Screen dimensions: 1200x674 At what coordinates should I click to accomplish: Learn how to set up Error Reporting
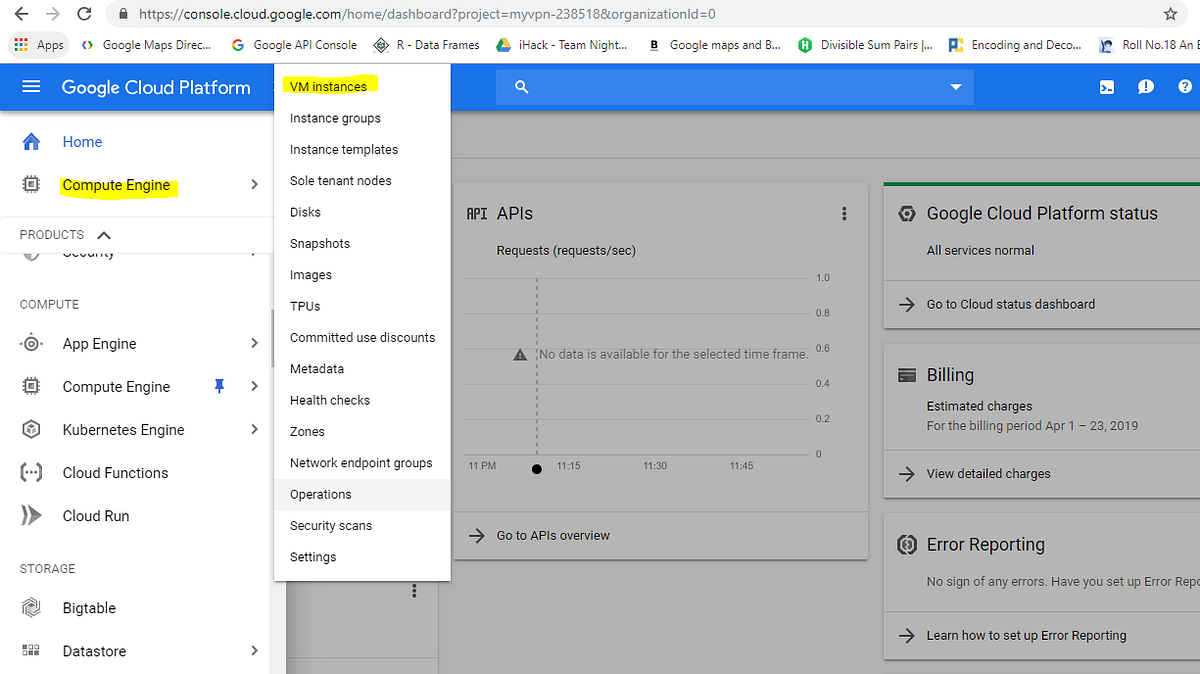[x=1026, y=635]
